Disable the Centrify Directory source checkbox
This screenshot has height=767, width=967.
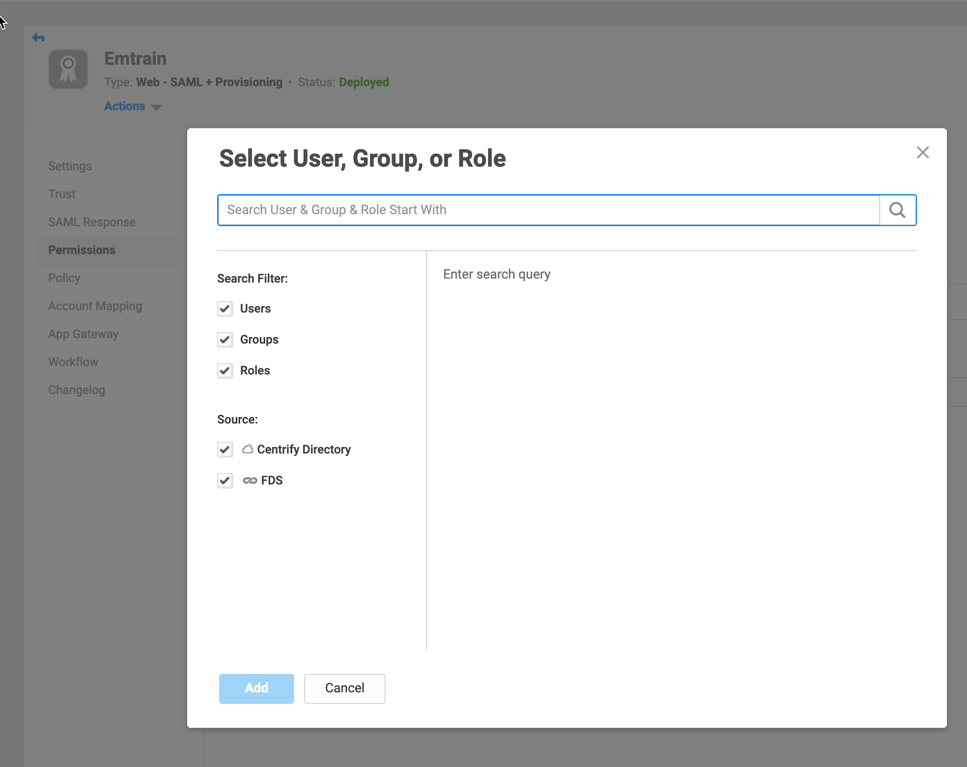point(225,450)
